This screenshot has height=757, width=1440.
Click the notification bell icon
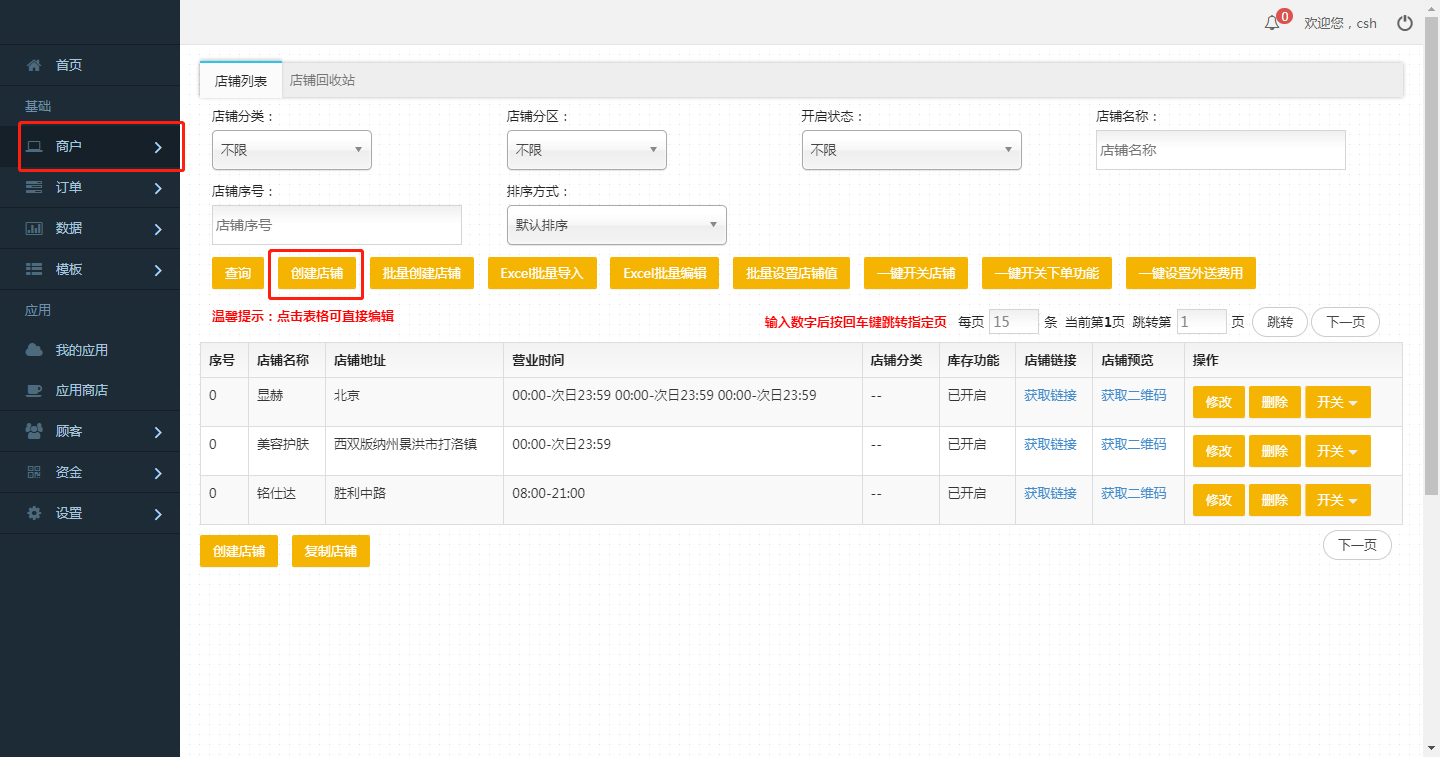click(x=1271, y=23)
